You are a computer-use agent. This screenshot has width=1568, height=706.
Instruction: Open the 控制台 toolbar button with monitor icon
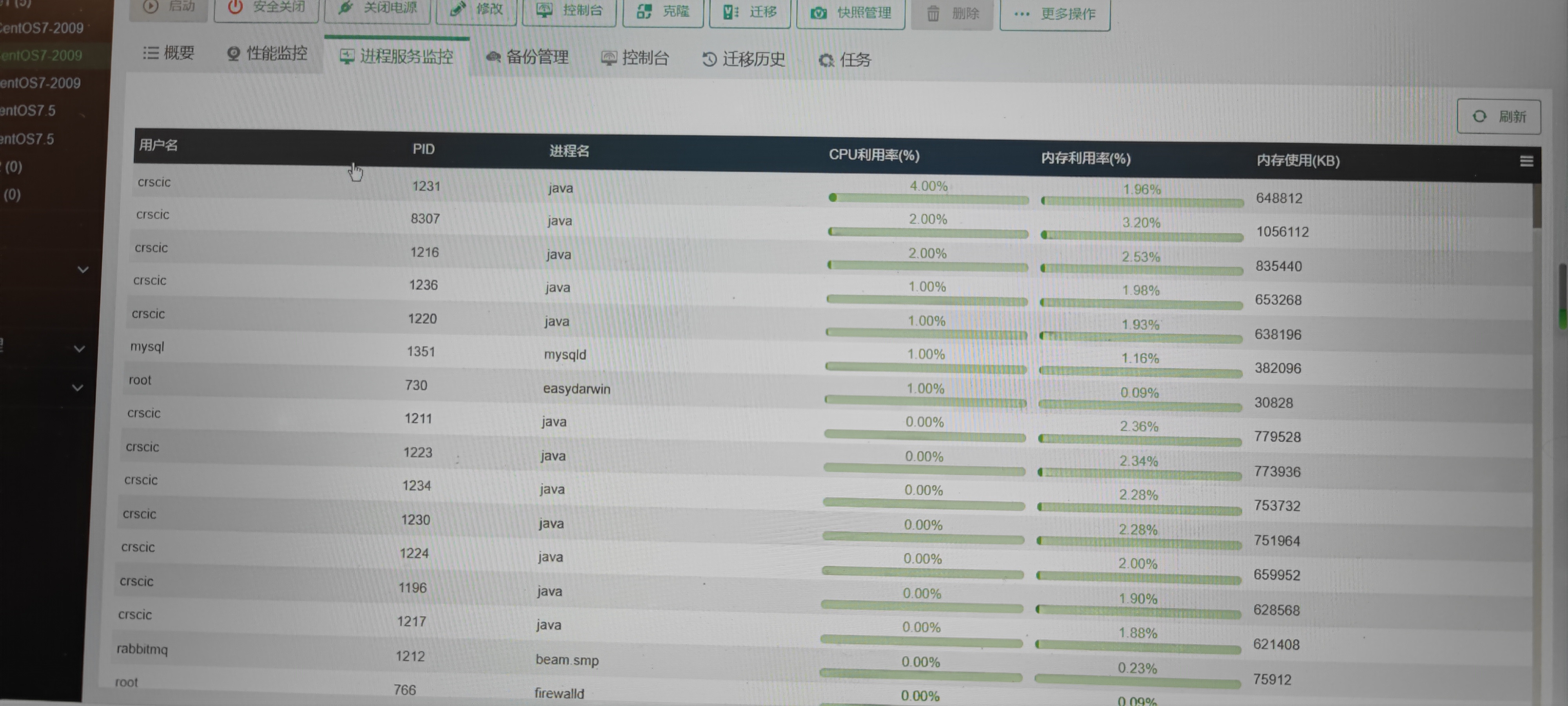[x=569, y=10]
